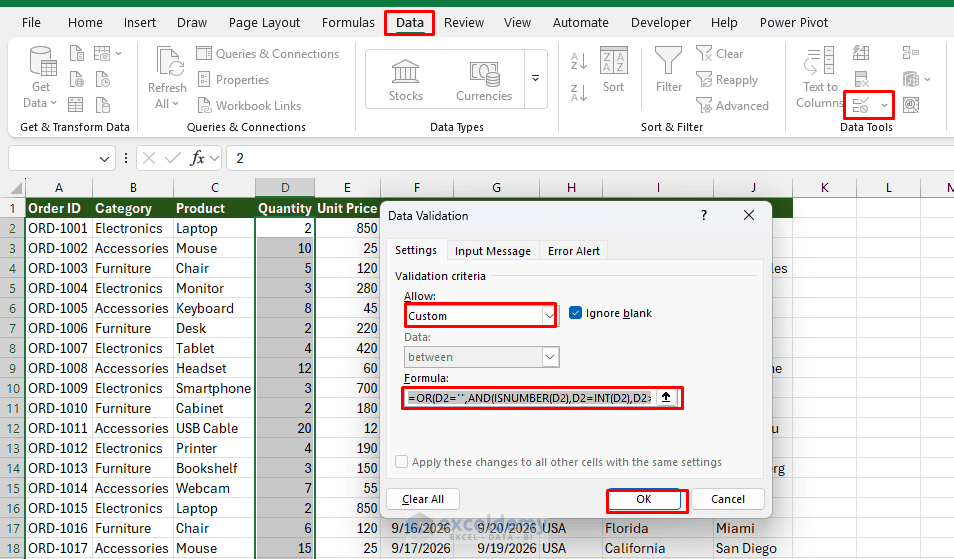Viewport: 954px width, 559px height.
Task: Click the Data Validation icon
Action: pos(861,105)
